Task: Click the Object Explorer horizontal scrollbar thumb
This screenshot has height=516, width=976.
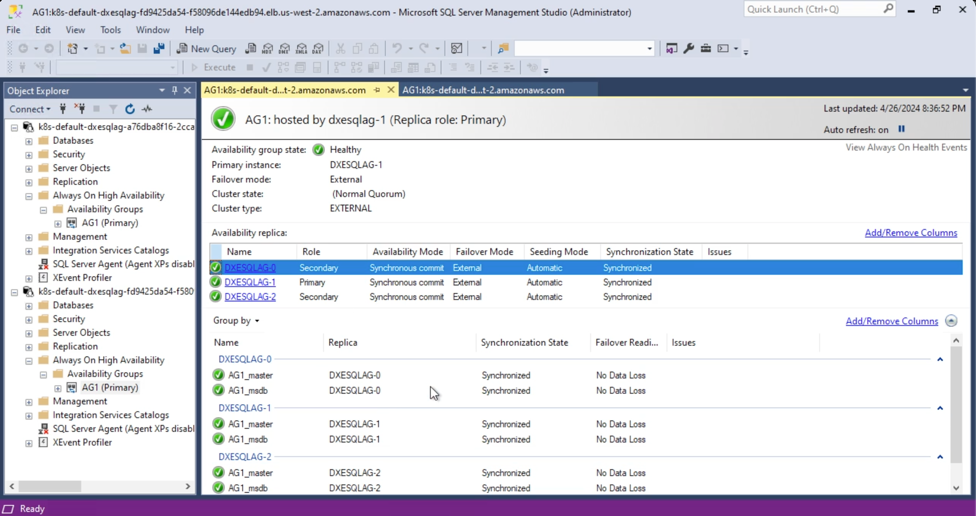Action: (x=52, y=486)
